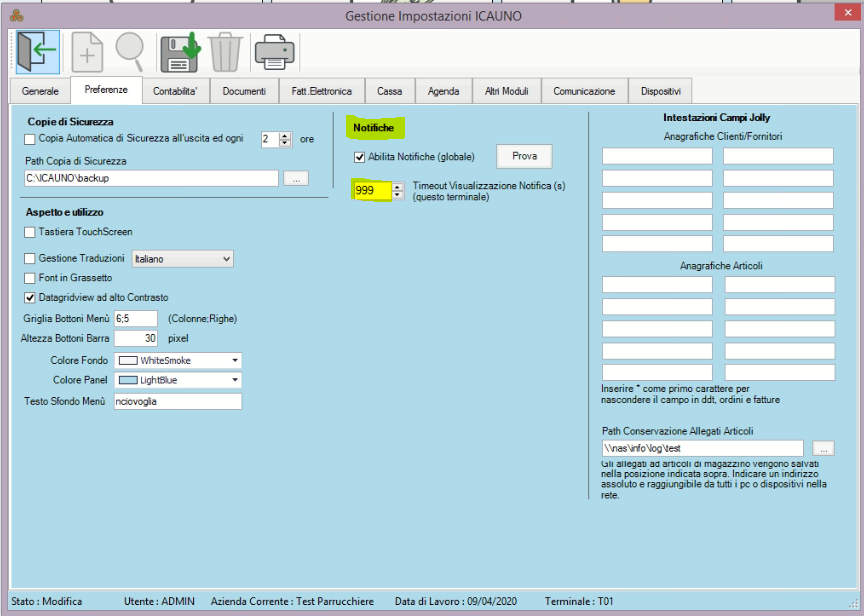This screenshot has height=616, width=864.
Task: Expand the Colore Panel LightBlue dropdown
Action: click(x=235, y=380)
